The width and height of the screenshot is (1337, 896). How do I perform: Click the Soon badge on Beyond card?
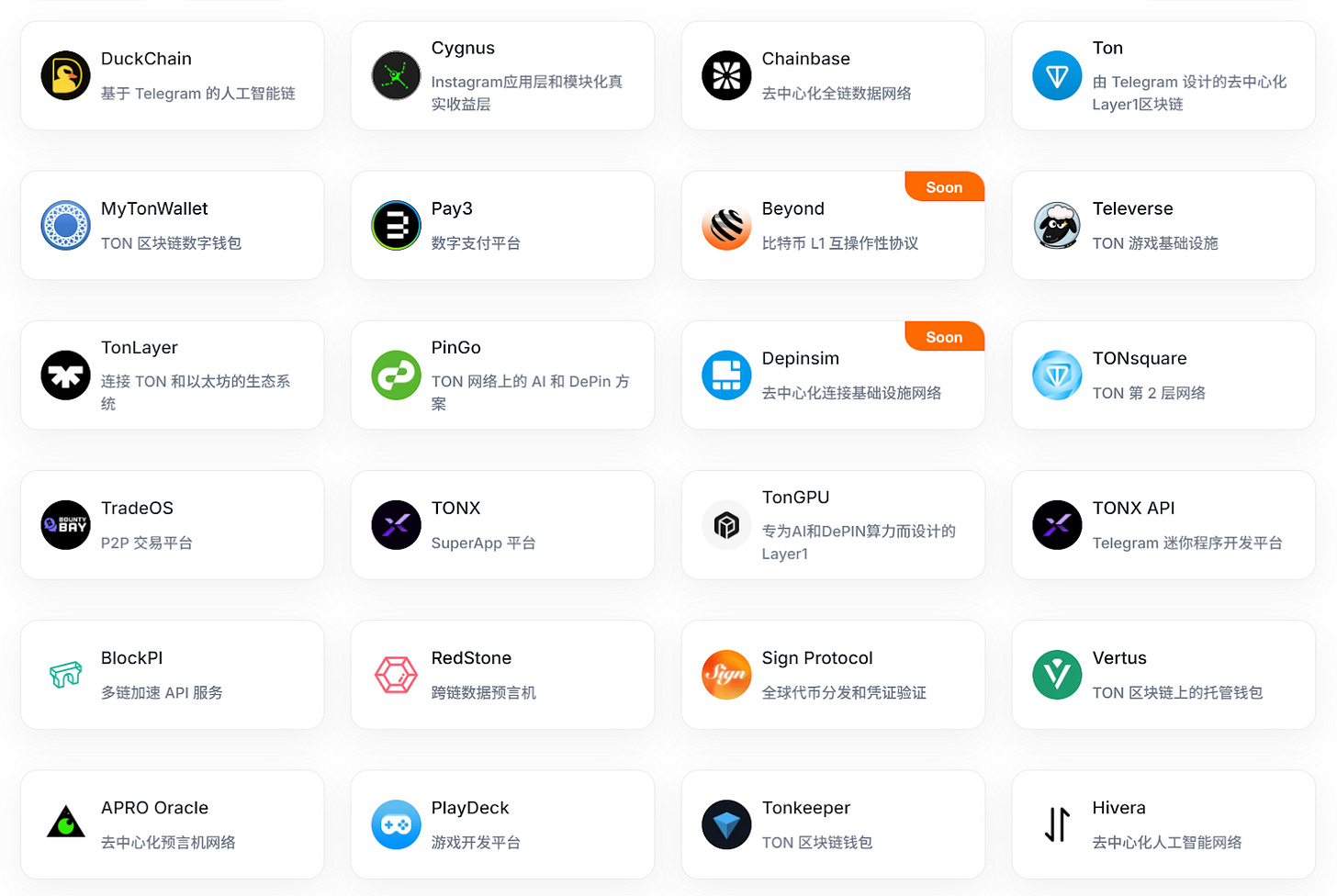coord(944,187)
